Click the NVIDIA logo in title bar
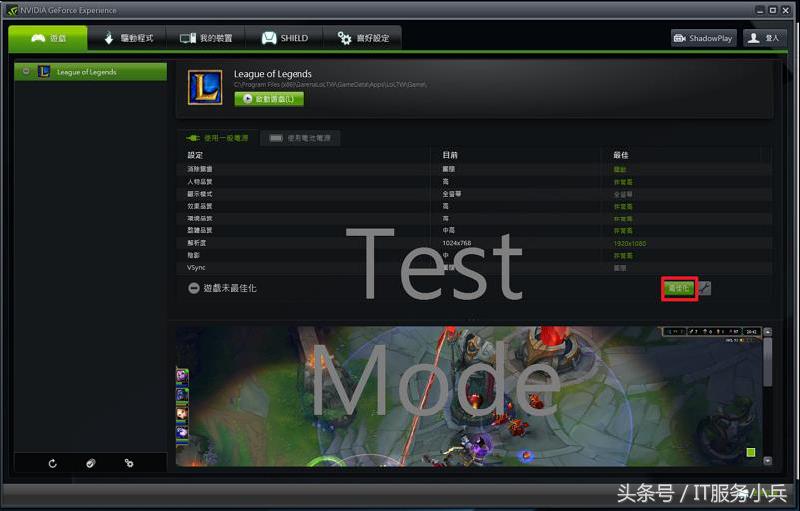The image size is (800, 511). (x=12, y=10)
